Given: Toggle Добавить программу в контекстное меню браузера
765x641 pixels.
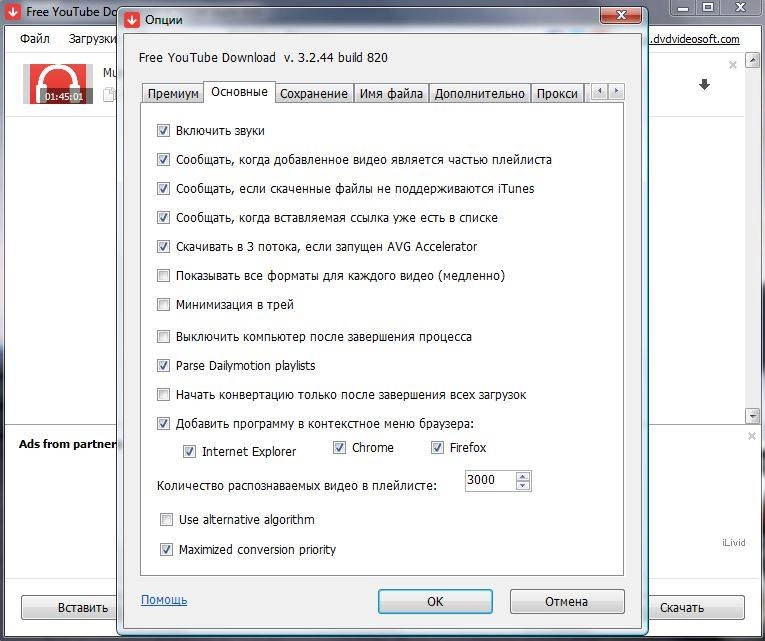Looking at the screenshot, I should [x=163, y=423].
